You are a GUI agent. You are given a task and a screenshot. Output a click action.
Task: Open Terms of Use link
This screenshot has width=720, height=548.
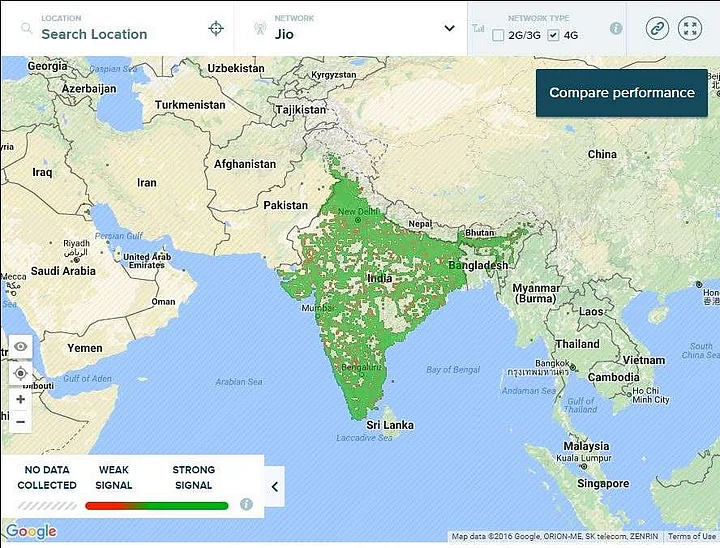click(692, 537)
